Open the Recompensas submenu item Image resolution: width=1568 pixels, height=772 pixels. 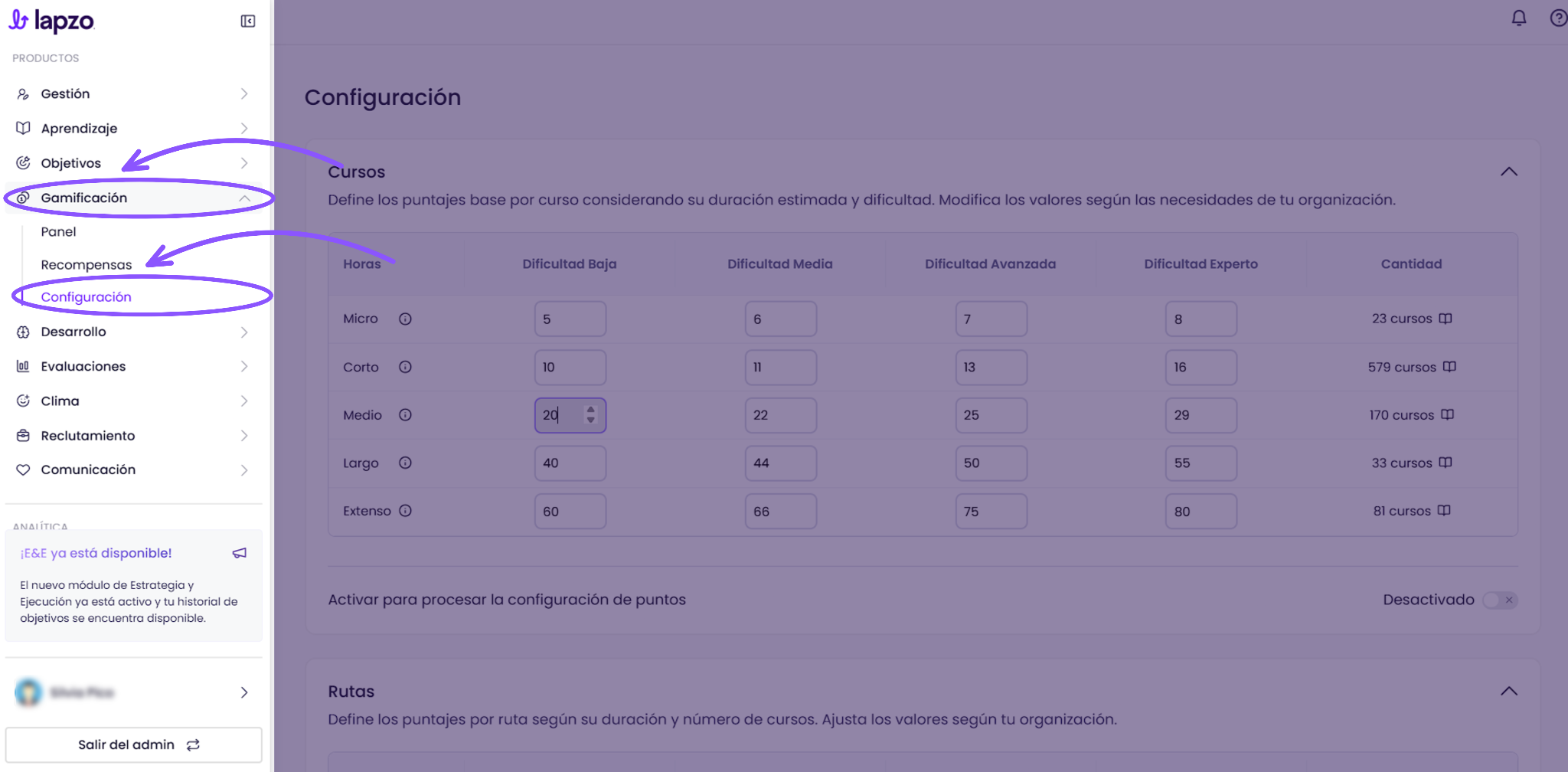pyautogui.click(x=87, y=265)
